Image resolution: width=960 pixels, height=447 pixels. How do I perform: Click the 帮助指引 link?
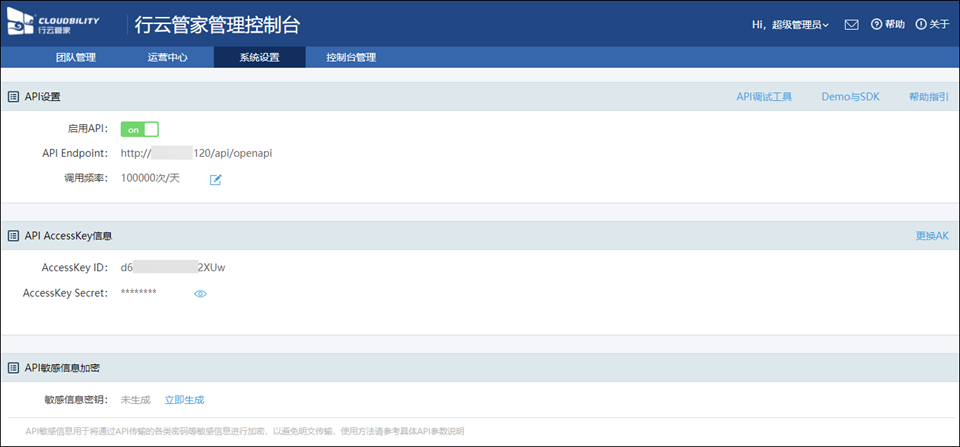929,97
